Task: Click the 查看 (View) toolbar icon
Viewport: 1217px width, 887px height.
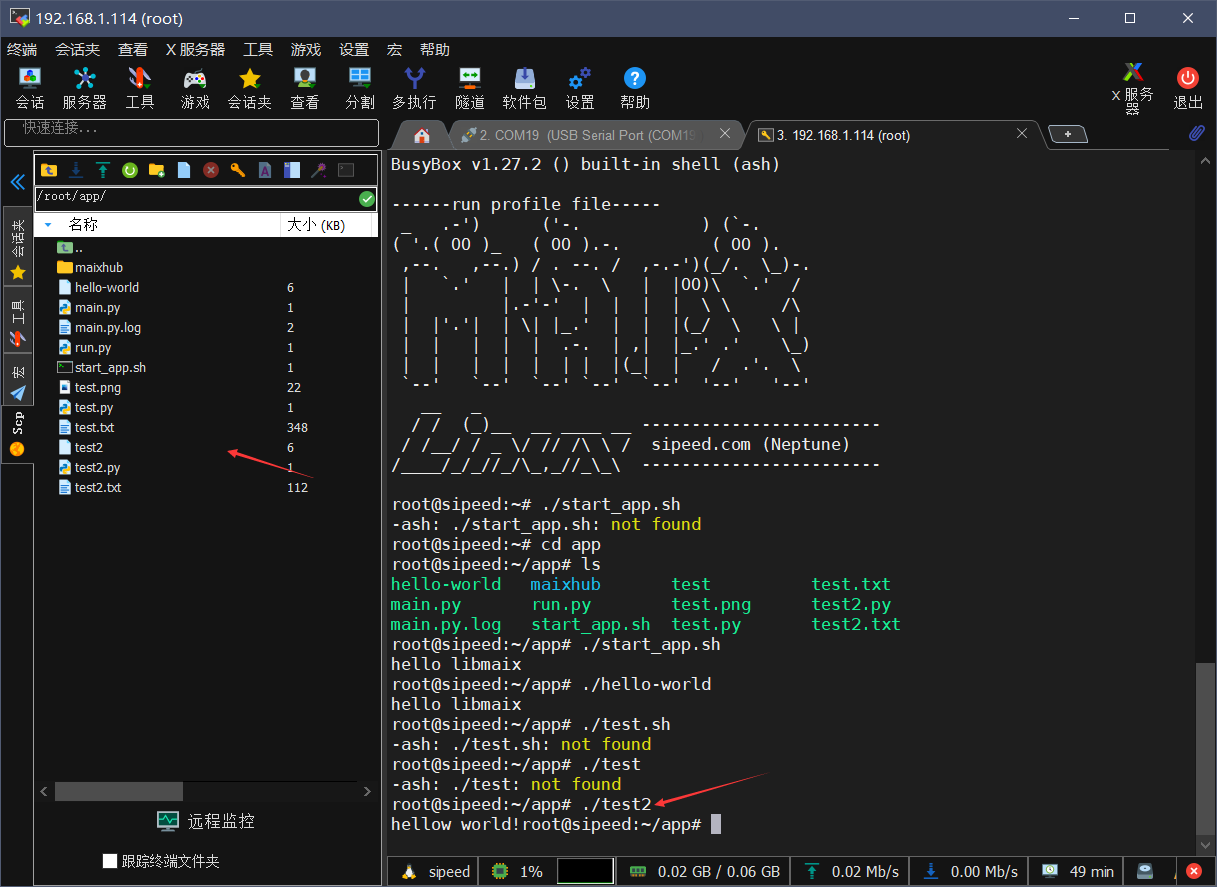Action: (305, 88)
